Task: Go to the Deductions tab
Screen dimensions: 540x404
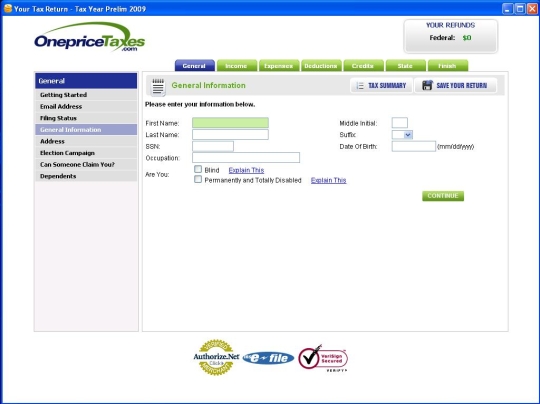Action: click(x=321, y=65)
